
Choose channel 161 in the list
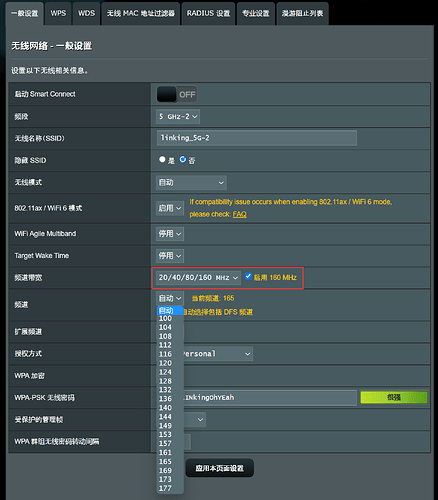170,453
